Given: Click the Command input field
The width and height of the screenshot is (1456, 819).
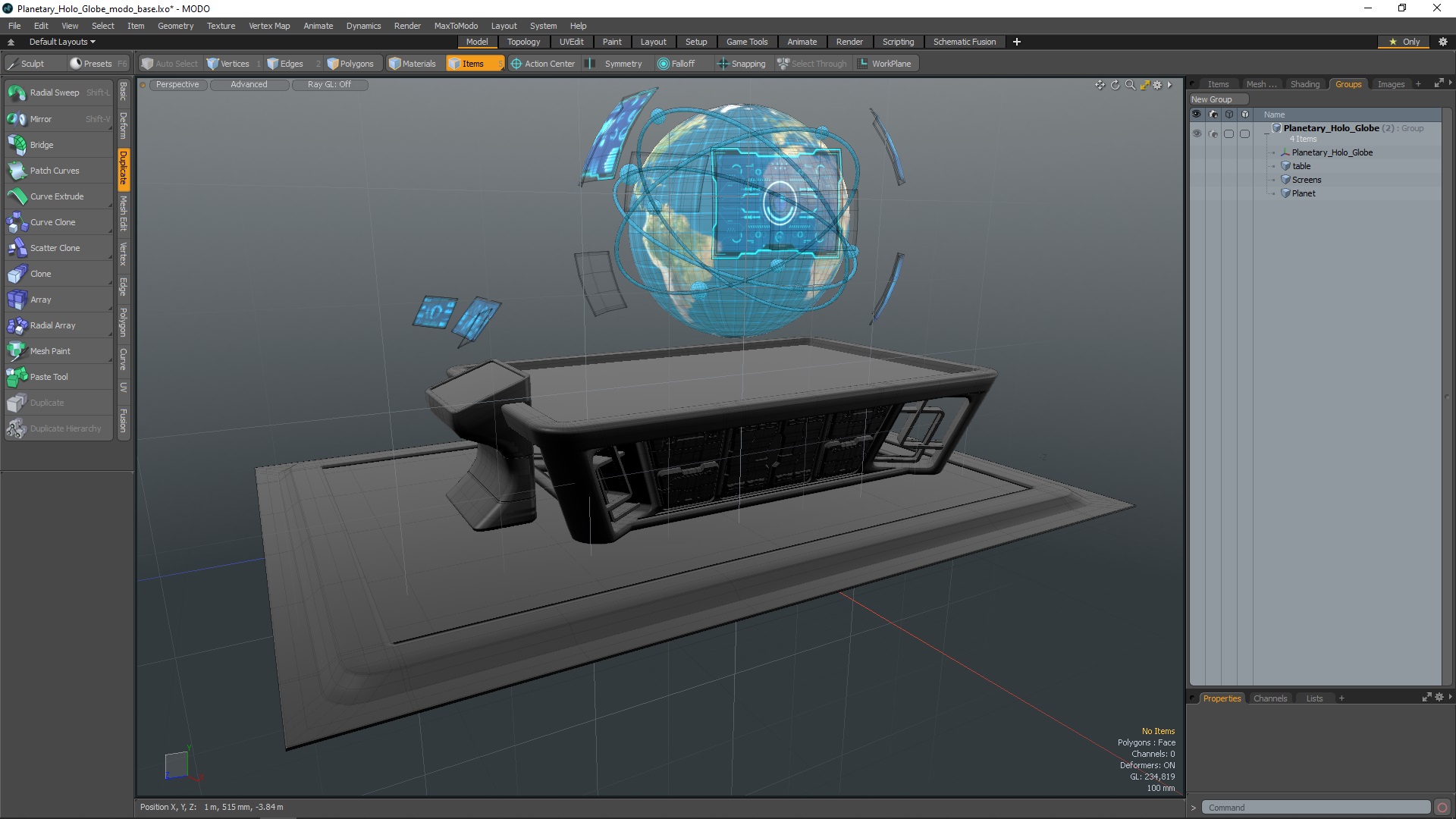Looking at the screenshot, I should click(1316, 808).
